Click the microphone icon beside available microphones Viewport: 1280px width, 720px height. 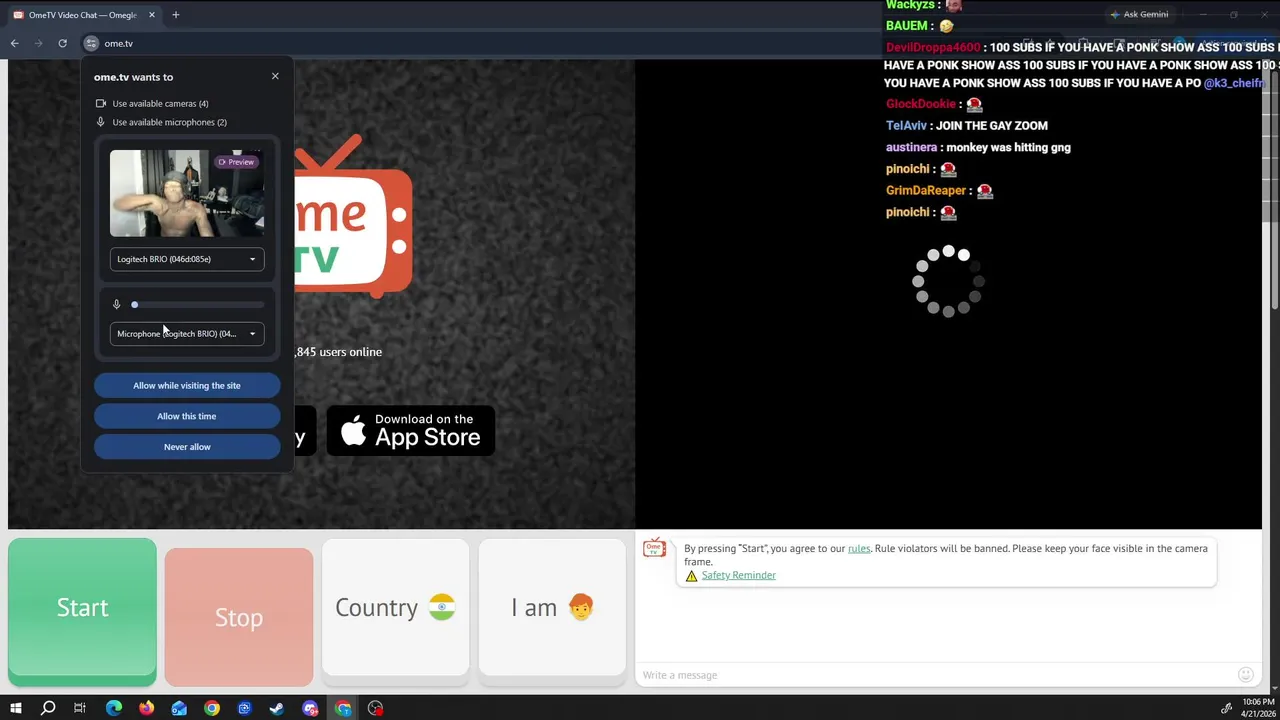click(x=100, y=122)
